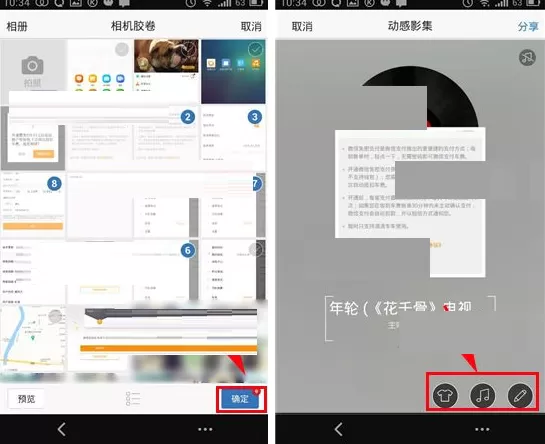Open the list options icon in bottom bar
Viewport: 545px width, 444px height.
pos(133,399)
